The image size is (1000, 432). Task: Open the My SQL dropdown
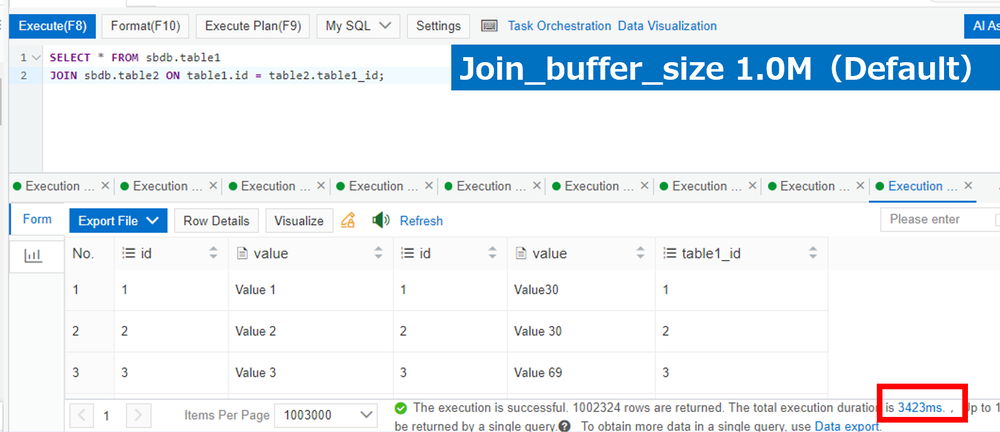(357, 26)
